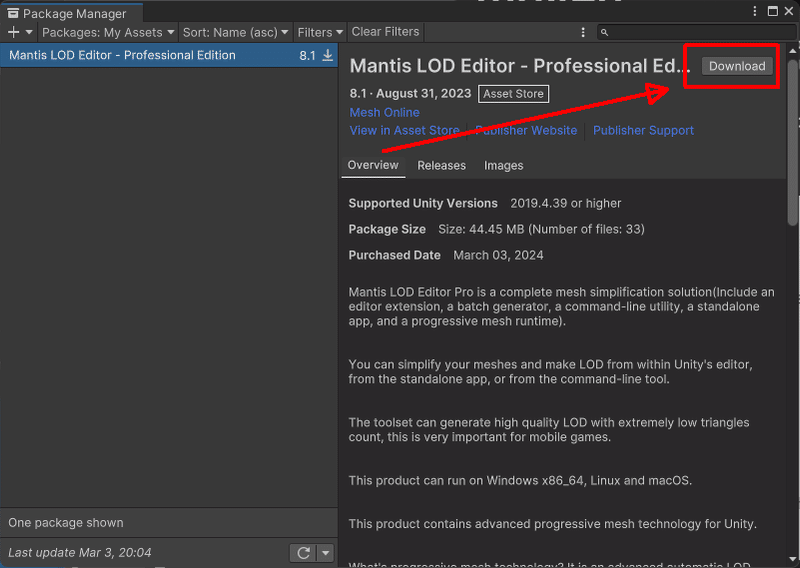Open the Publisher Website link
The image size is (800, 568).
(x=526, y=131)
